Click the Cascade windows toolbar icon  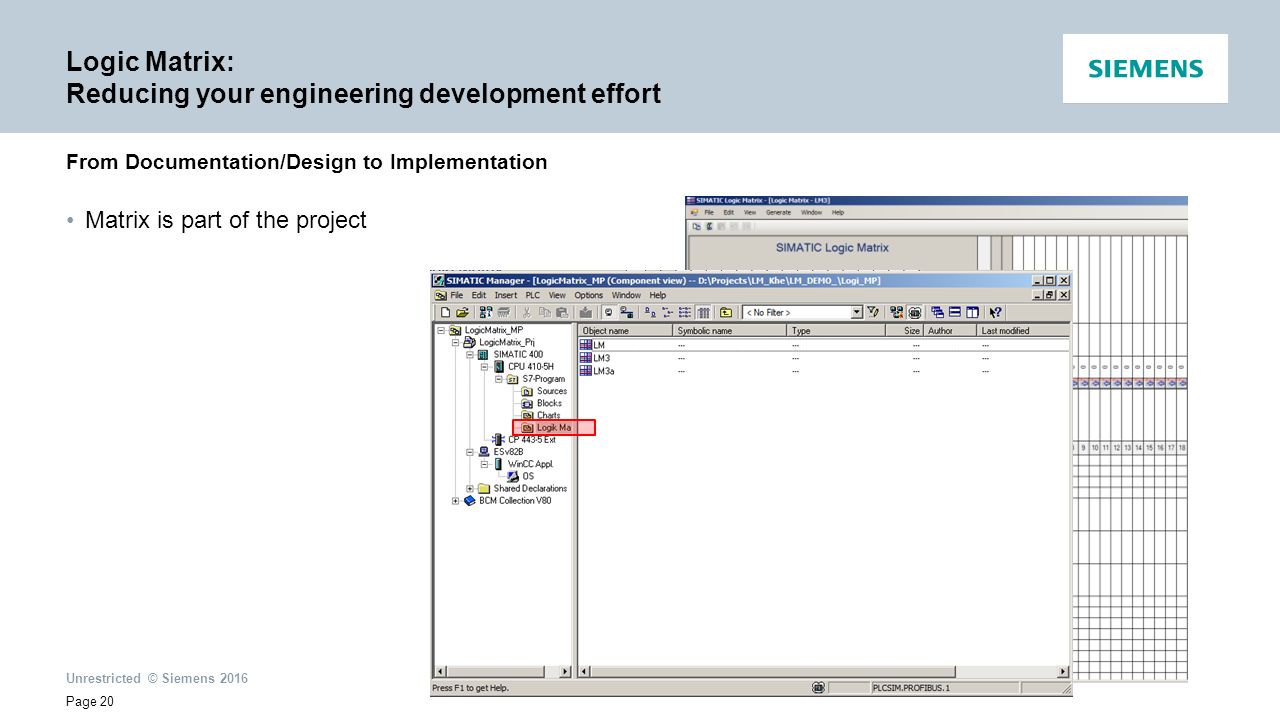(x=937, y=312)
